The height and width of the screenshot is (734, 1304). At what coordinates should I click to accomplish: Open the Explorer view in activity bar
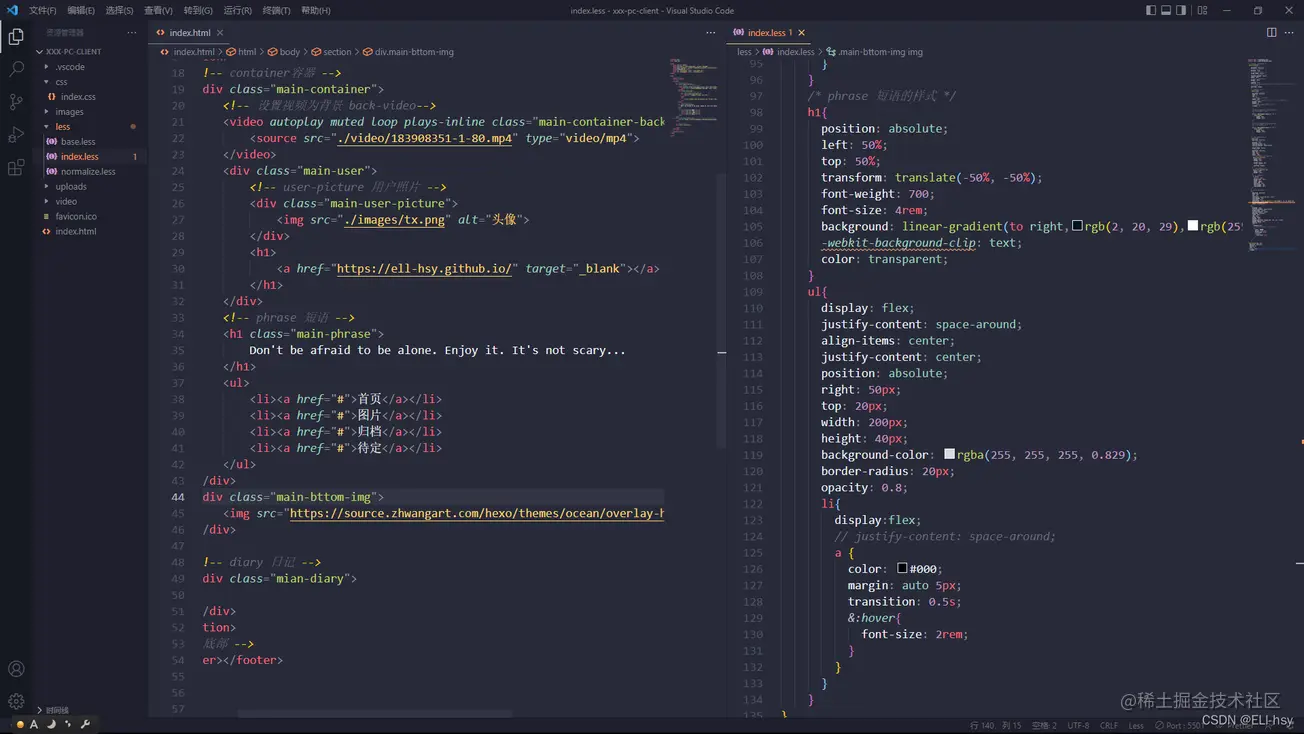point(16,37)
